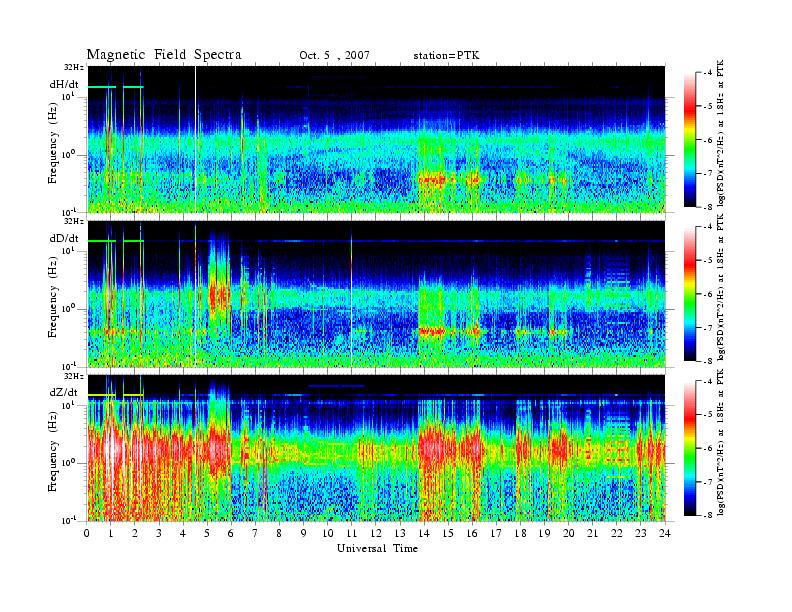Click the 32Hz label of dD/dt panel
This screenshot has width=792, height=612.
(x=74, y=221)
